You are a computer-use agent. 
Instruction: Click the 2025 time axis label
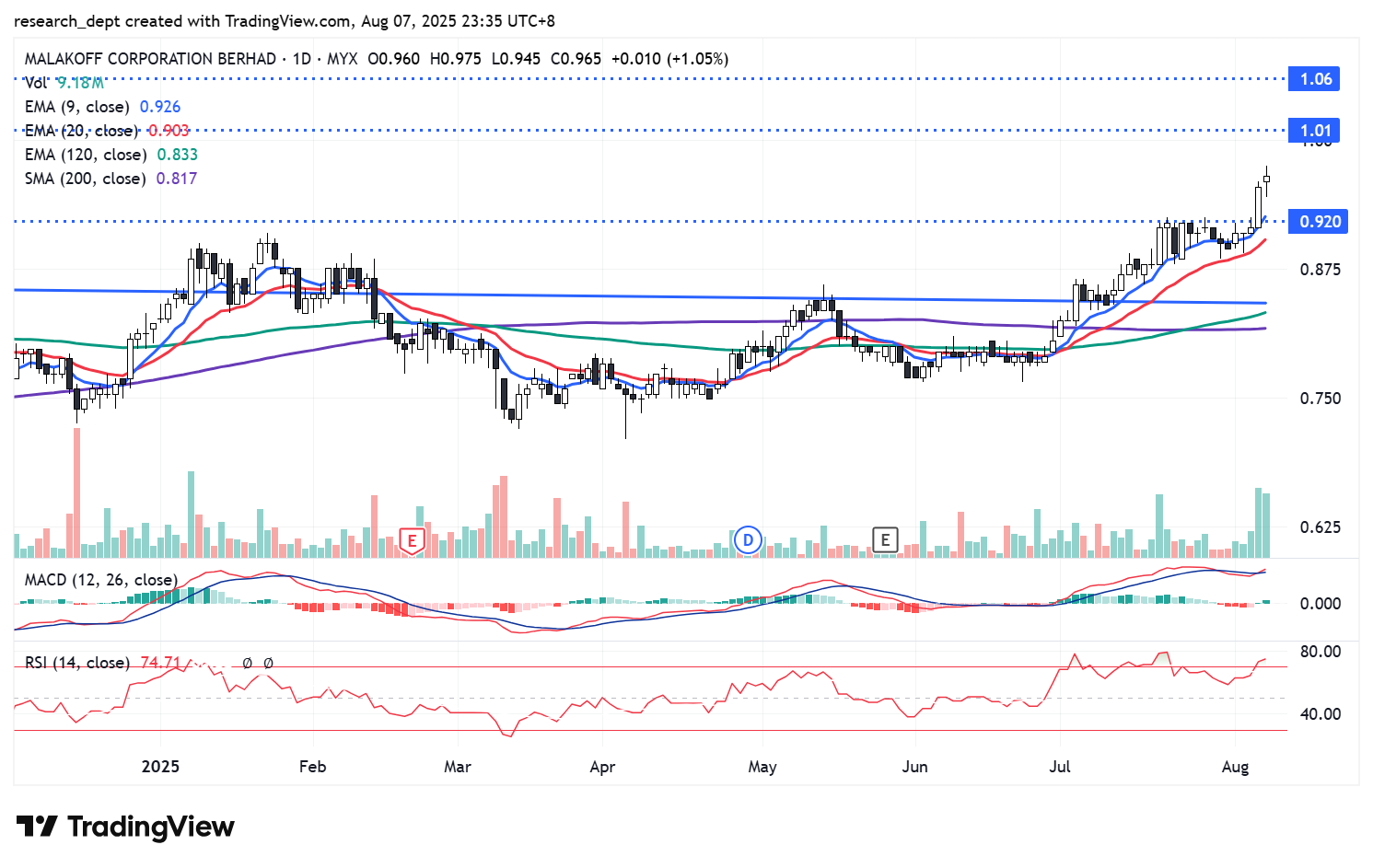point(160,767)
